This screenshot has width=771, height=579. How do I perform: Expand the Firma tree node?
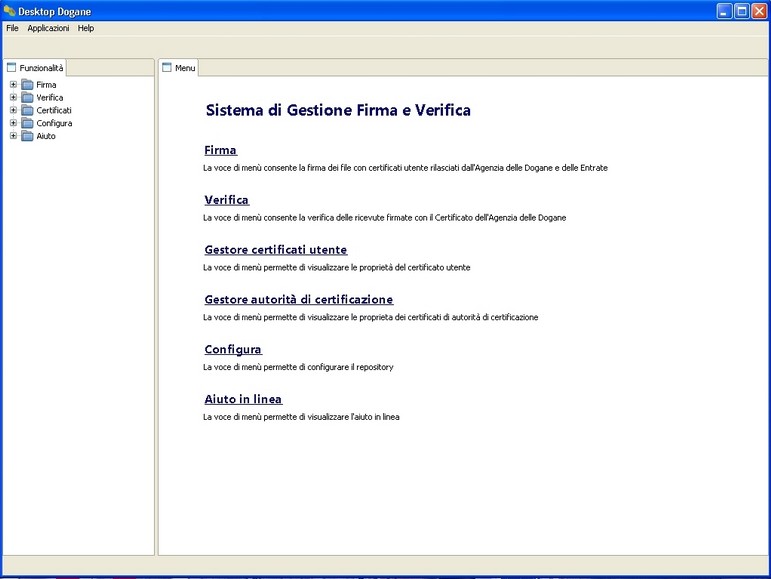click(x=13, y=85)
